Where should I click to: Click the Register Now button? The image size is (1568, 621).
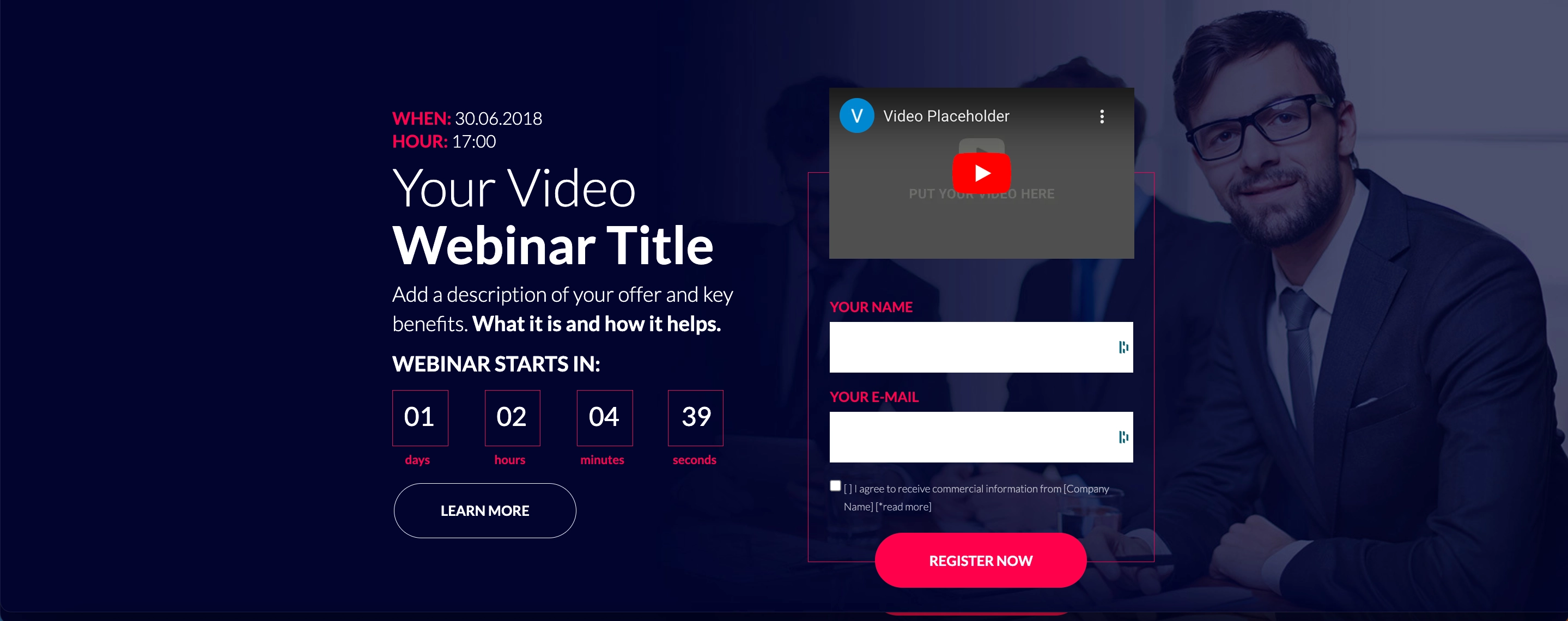[x=980, y=559]
